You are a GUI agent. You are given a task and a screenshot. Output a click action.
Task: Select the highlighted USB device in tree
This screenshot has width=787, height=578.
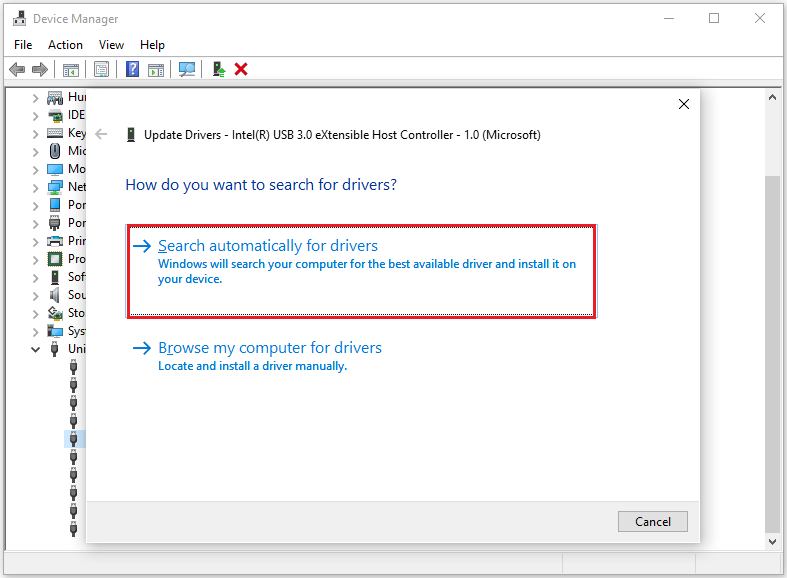pyautogui.click(x=74, y=439)
